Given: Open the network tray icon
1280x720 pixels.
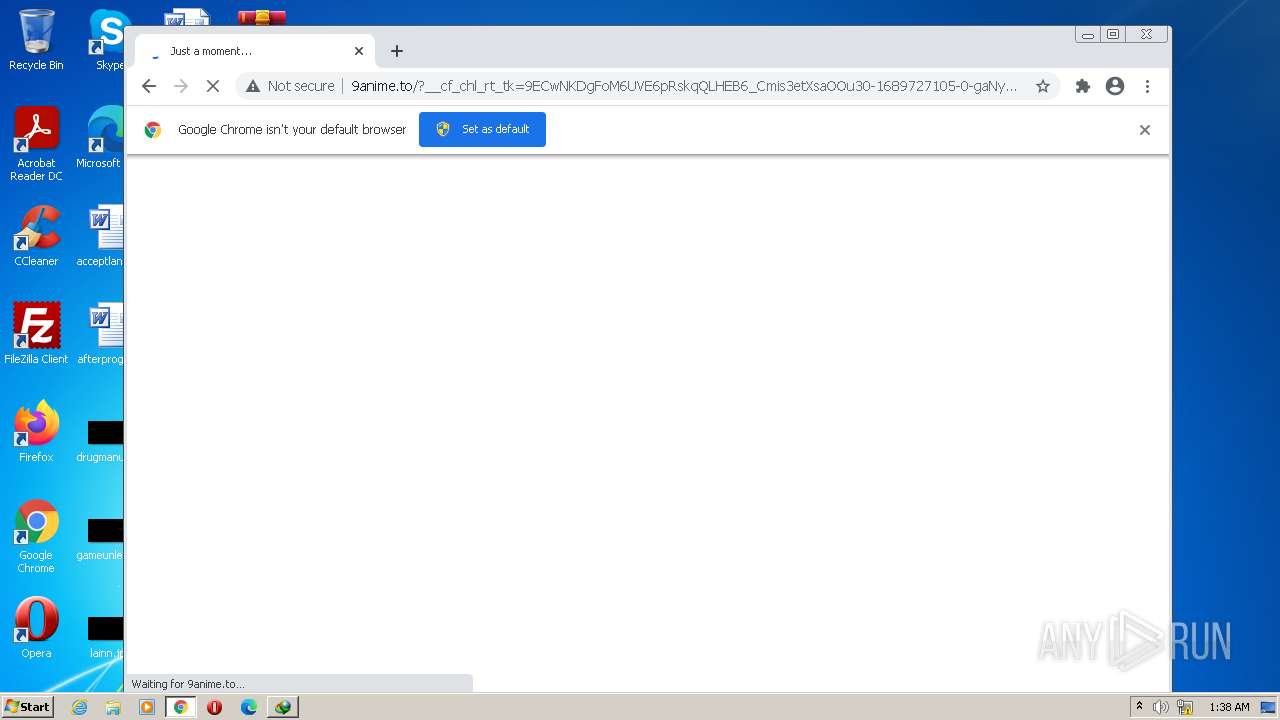Looking at the screenshot, I should pos(1185,707).
